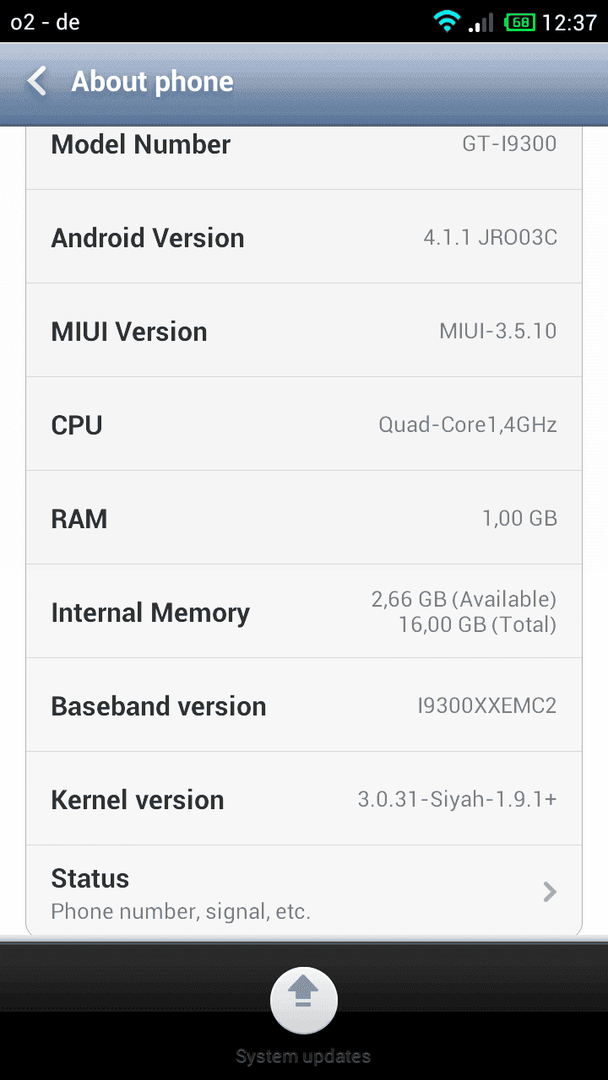Tap the CPU Quad-Core row
Viewport: 608px width, 1080px height.
304,424
